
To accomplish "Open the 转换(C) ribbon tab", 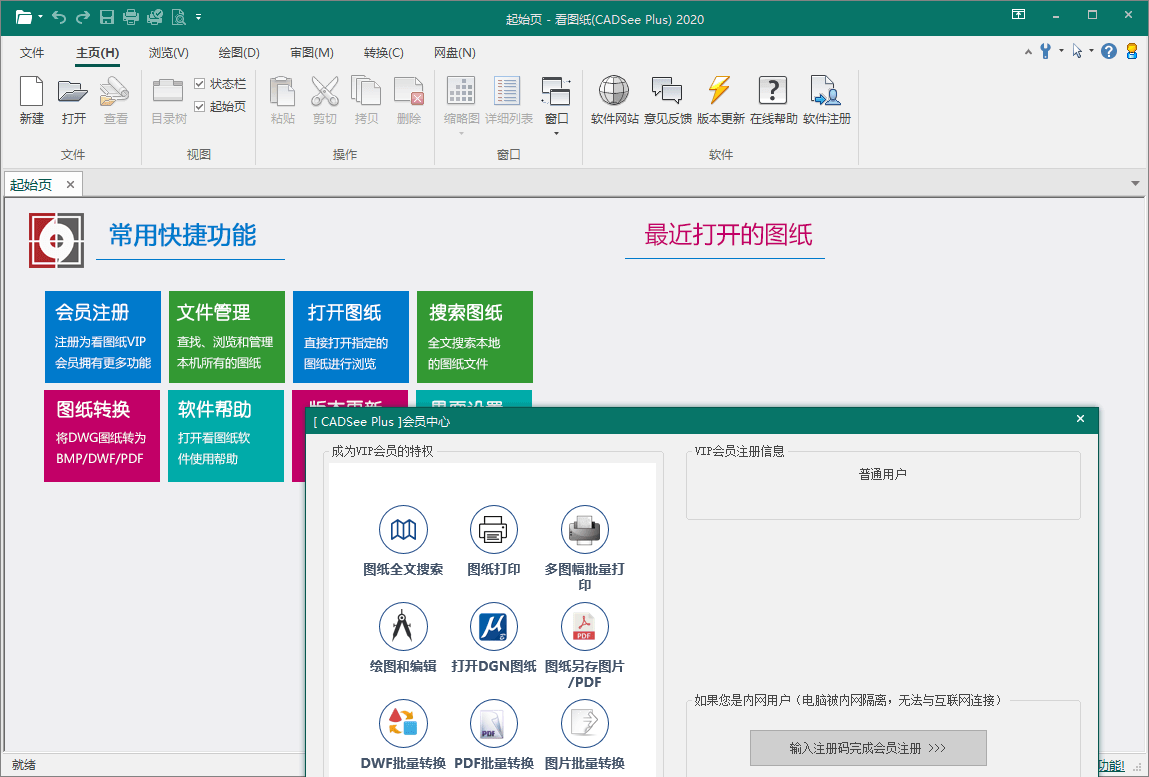I will 383,53.
